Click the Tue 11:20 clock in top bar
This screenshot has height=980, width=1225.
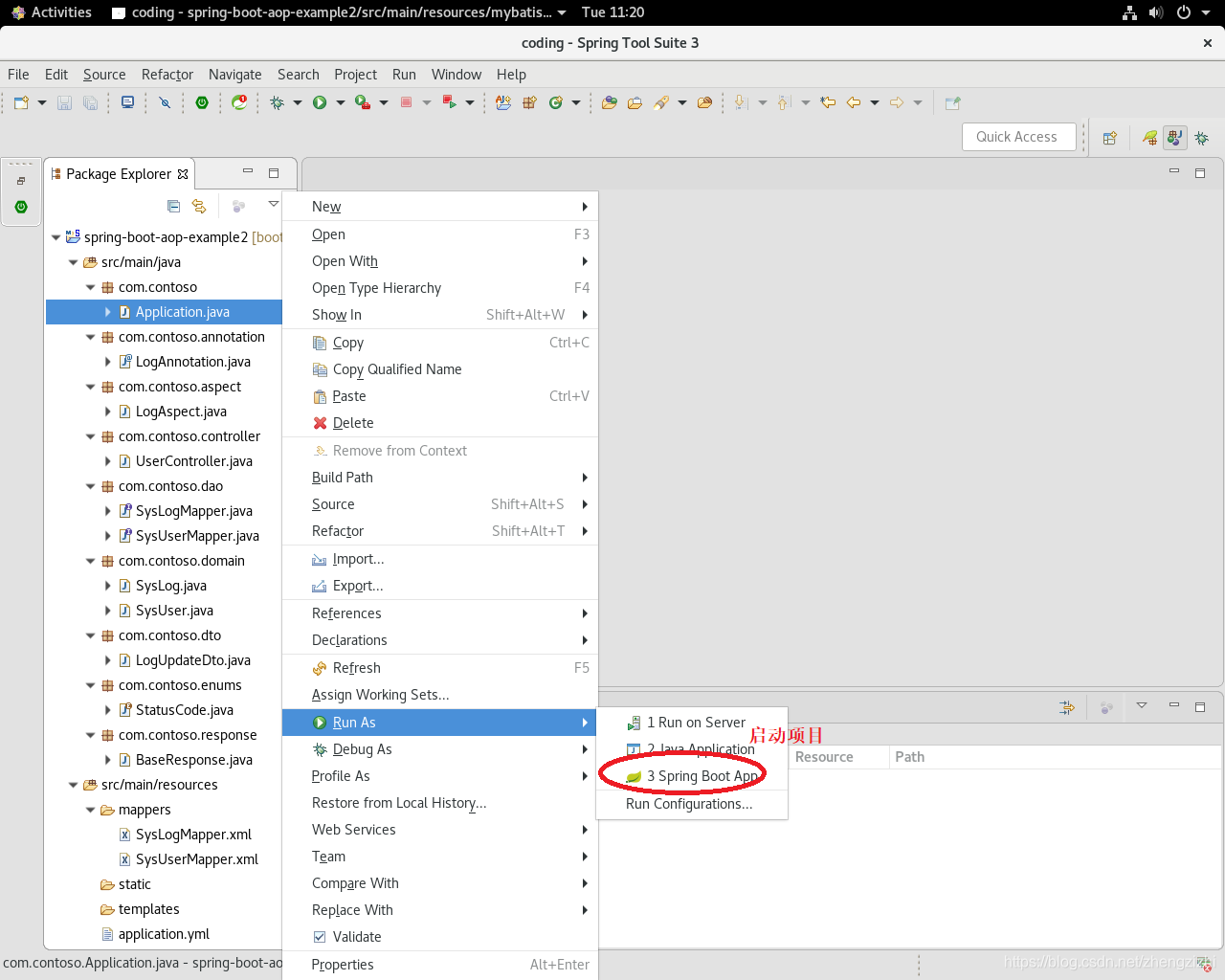tap(612, 12)
